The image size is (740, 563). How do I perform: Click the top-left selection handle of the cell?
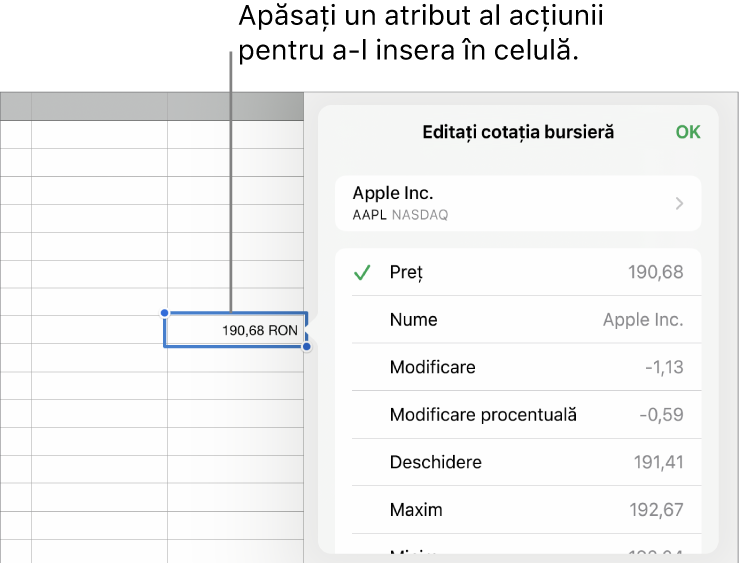click(165, 313)
